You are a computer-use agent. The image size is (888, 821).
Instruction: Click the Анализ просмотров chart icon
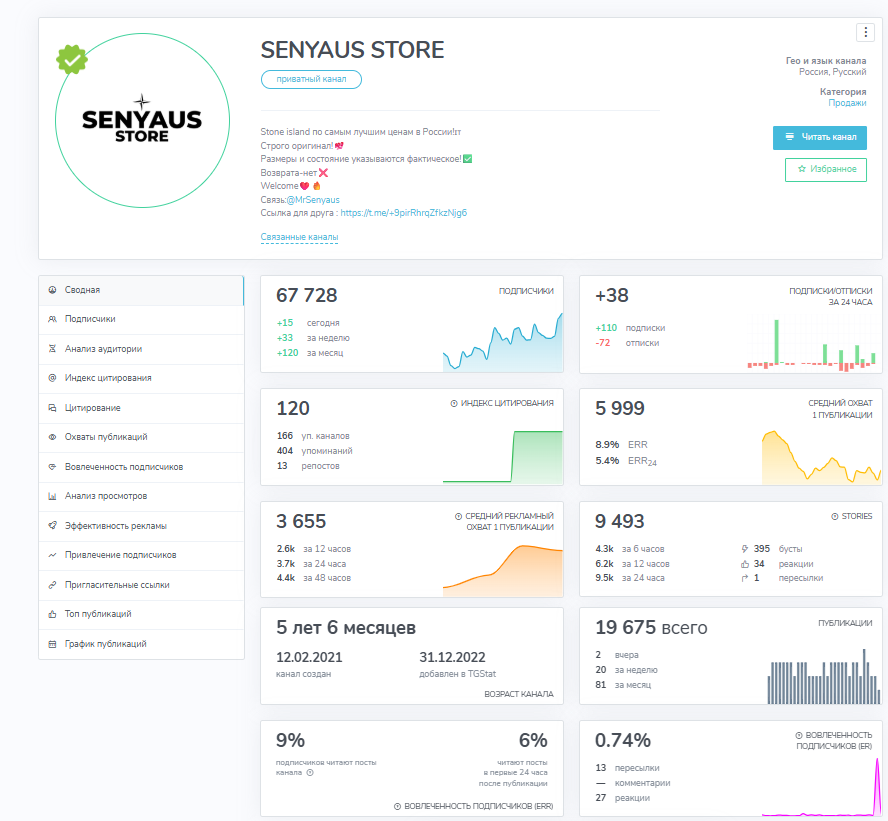click(x=52, y=496)
